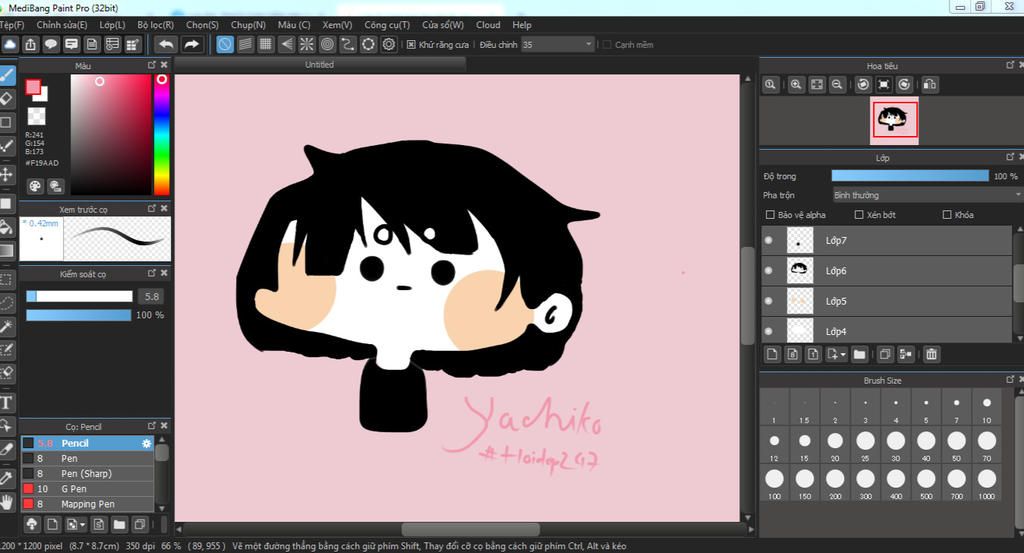This screenshot has height=553, width=1024.
Task: Open Pencil brush settings gear
Action: click(146, 443)
